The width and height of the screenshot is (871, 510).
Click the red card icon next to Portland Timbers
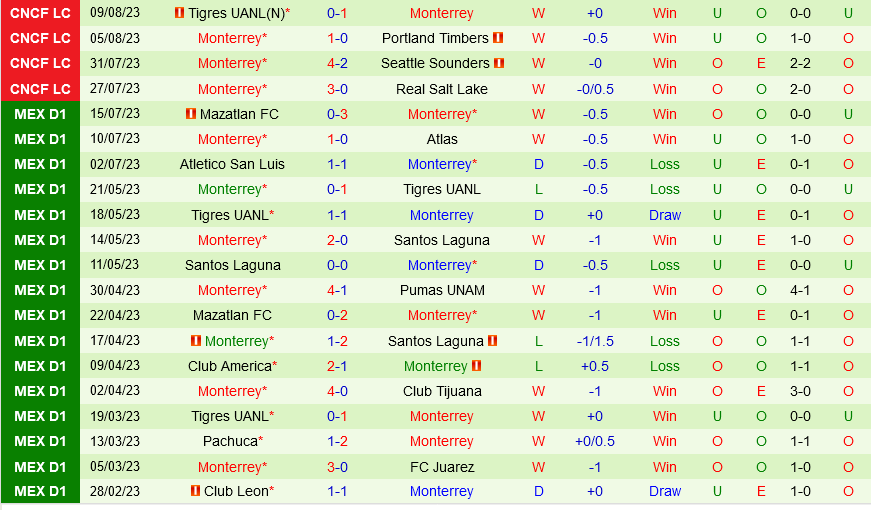(498, 38)
